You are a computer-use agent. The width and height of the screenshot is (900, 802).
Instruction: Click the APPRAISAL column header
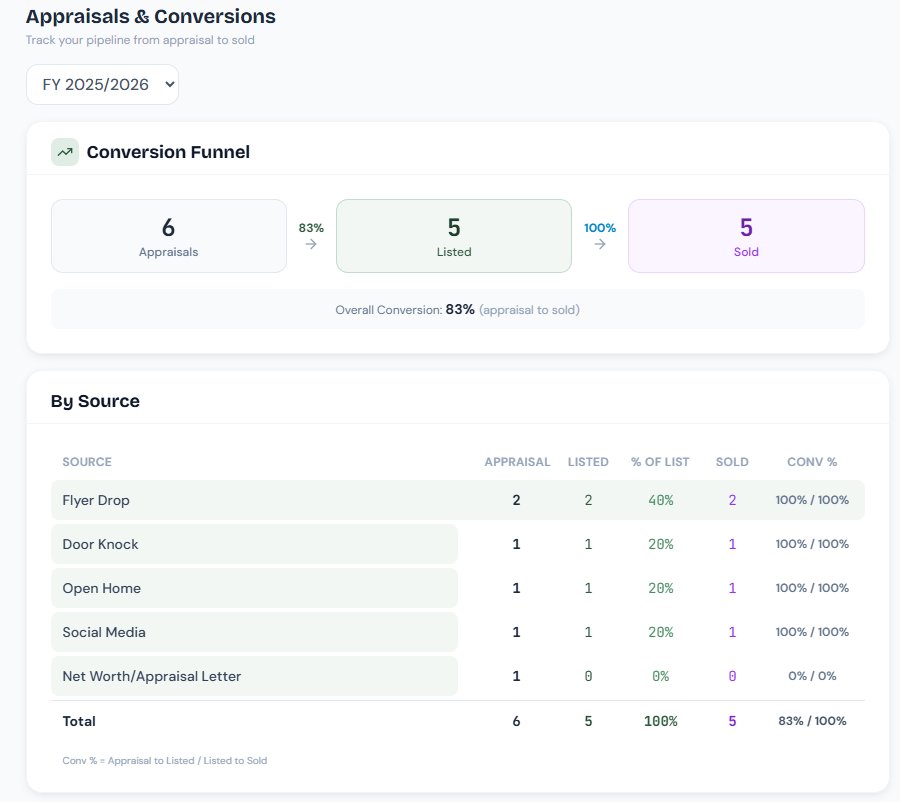[x=517, y=462]
